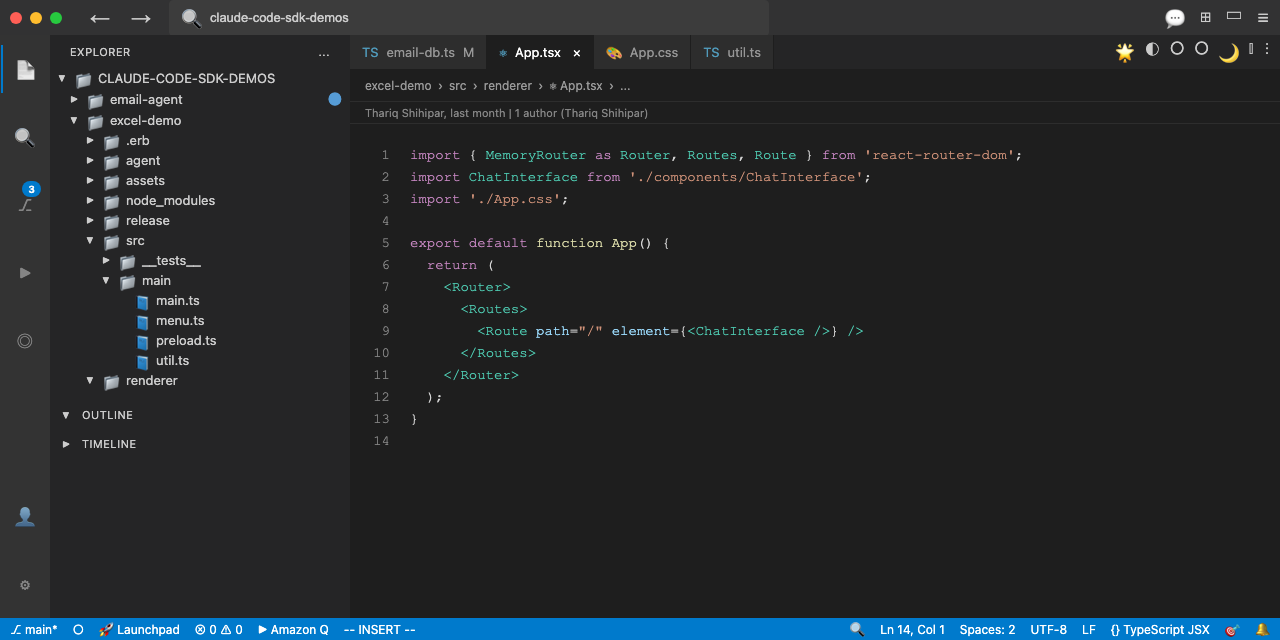This screenshot has height=640, width=1280.
Task: Switch to the email-db.ts tab
Action: click(419, 53)
